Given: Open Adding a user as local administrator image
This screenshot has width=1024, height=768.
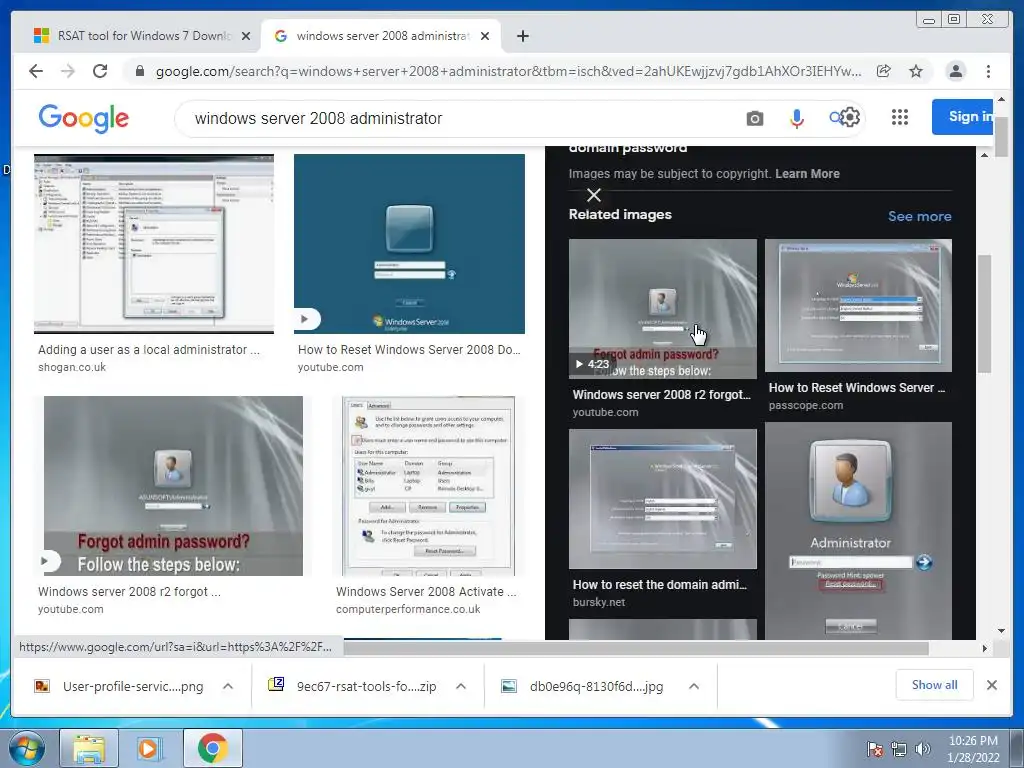Looking at the screenshot, I should (153, 244).
